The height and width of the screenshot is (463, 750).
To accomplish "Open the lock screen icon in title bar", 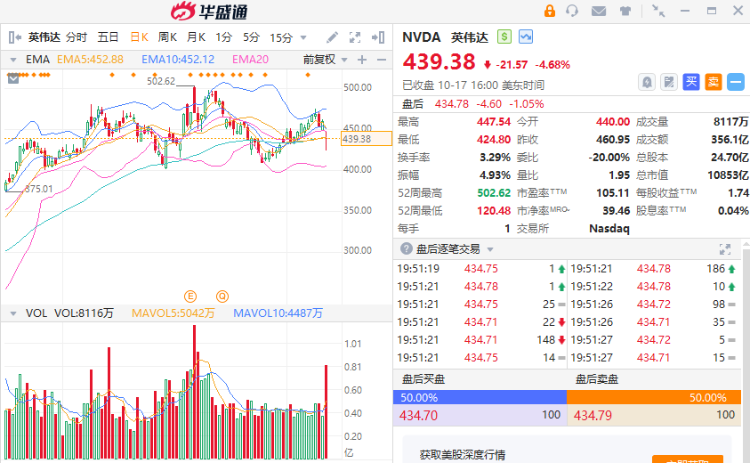I will click(550, 11).
